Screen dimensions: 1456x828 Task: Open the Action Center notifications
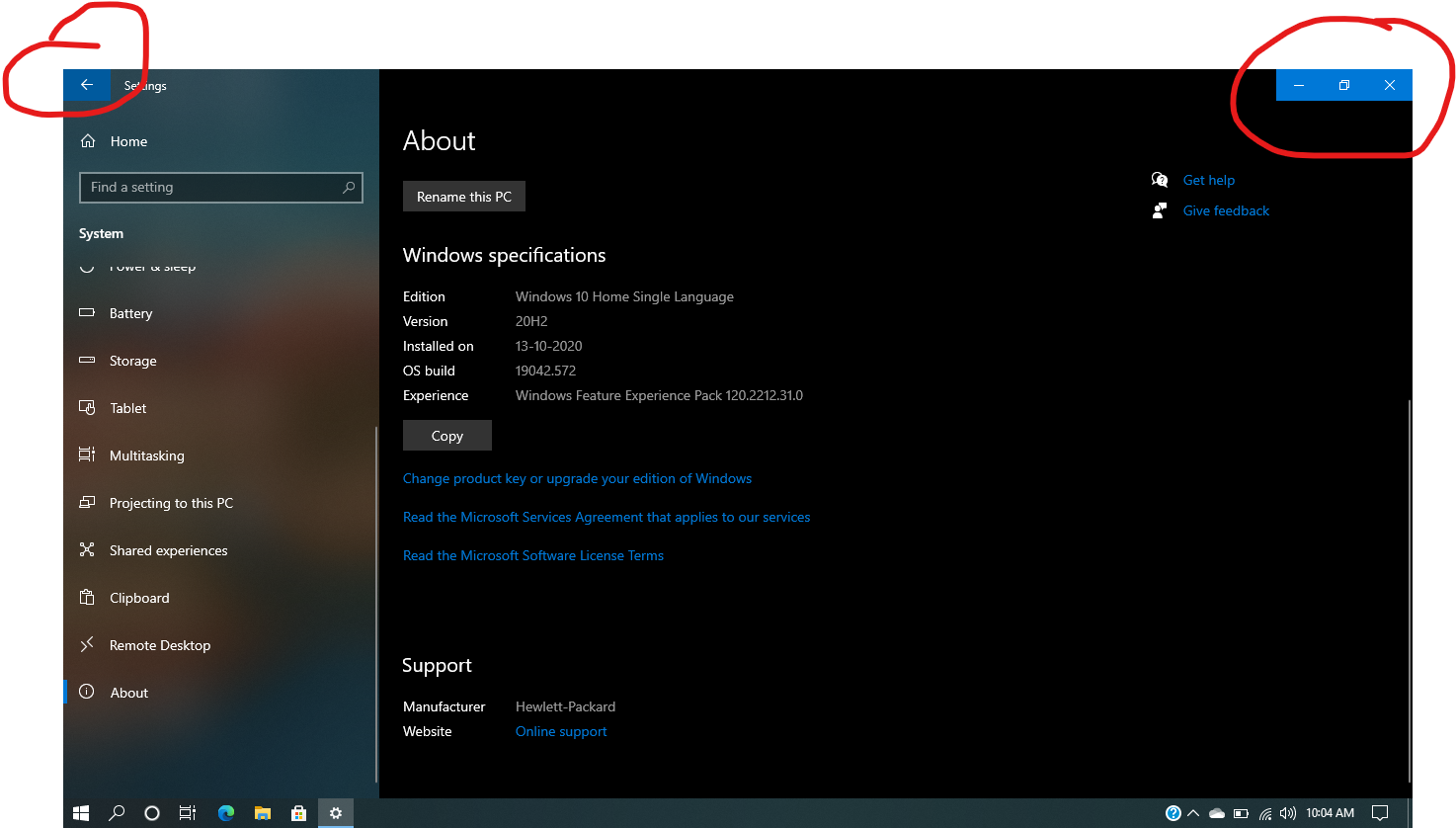click(1380, 813)
